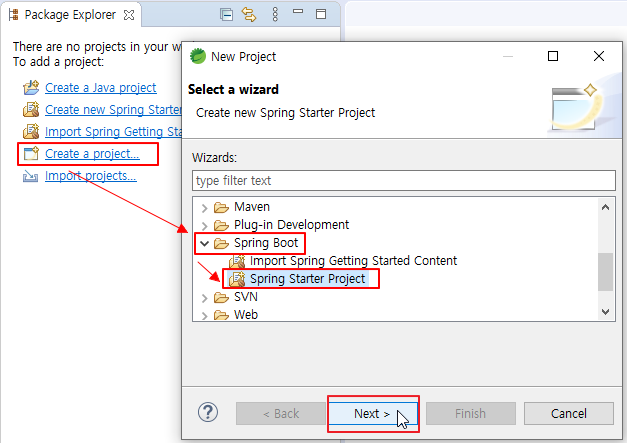Click into the wizard filter text field
Screen dimensions: 627x443
point(403,181)
